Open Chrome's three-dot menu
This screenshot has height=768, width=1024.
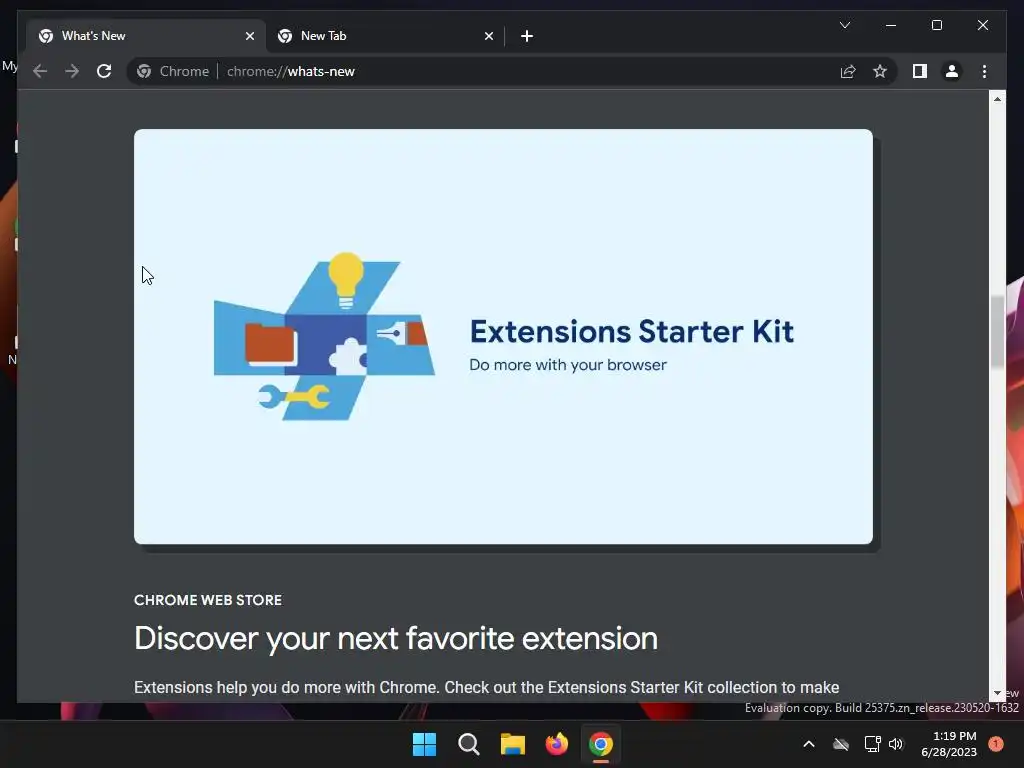tap(984, 71)
